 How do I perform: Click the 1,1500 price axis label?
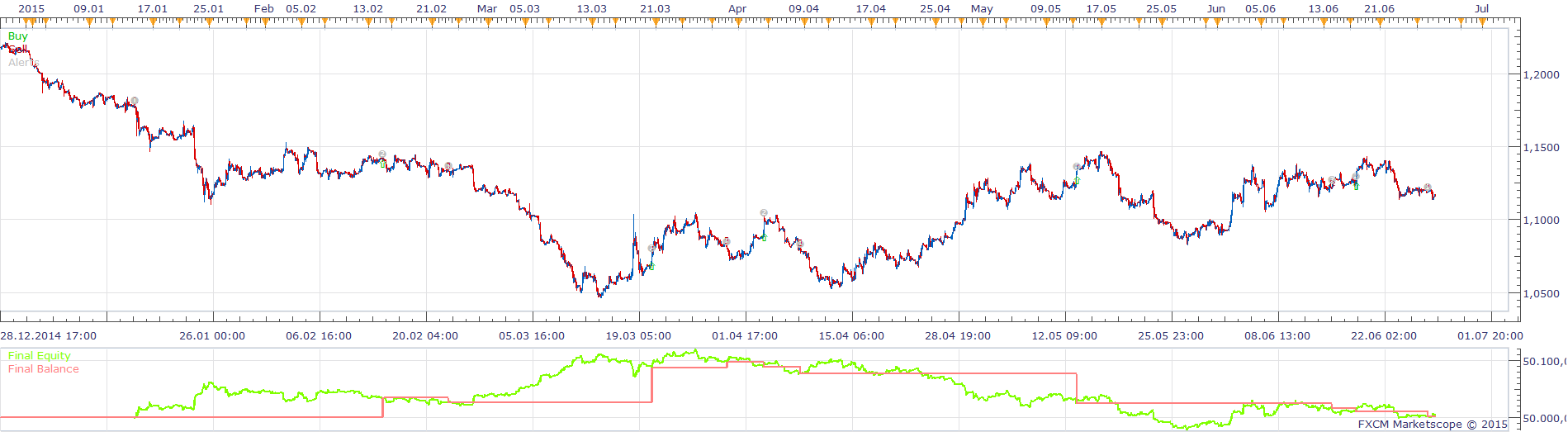click(1542, 148)
